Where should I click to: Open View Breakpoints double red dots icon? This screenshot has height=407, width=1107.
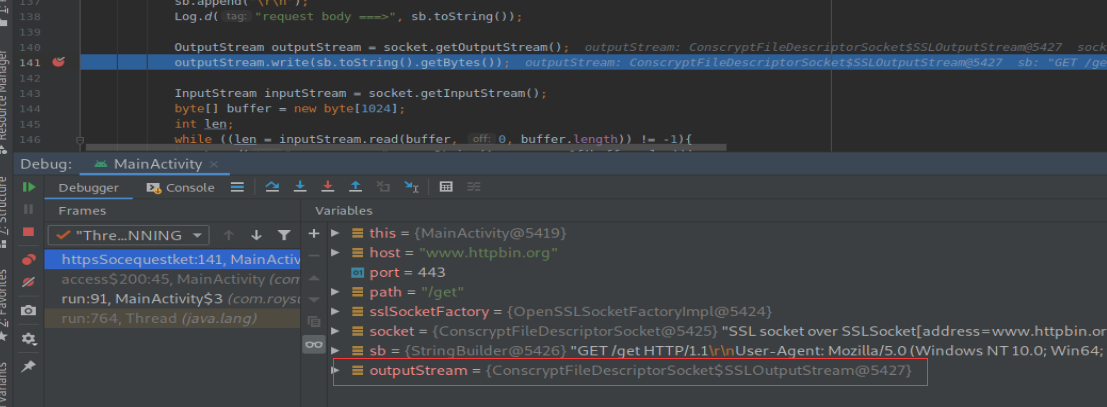click(x=29, y=259)
